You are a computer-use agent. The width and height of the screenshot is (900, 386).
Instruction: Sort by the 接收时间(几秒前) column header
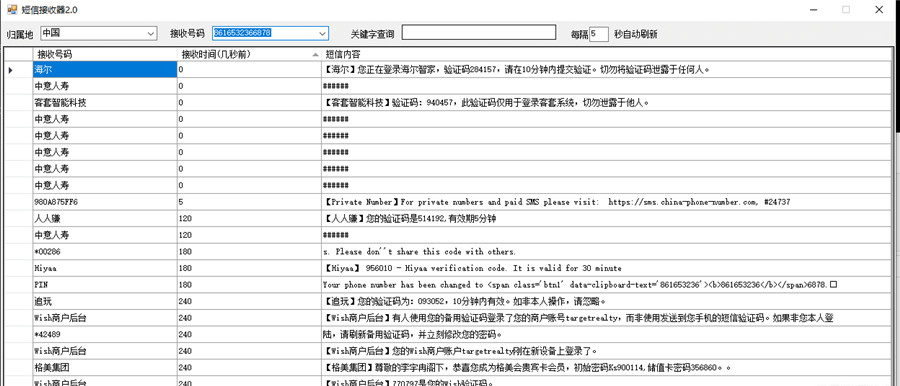[x=249, y=54]
